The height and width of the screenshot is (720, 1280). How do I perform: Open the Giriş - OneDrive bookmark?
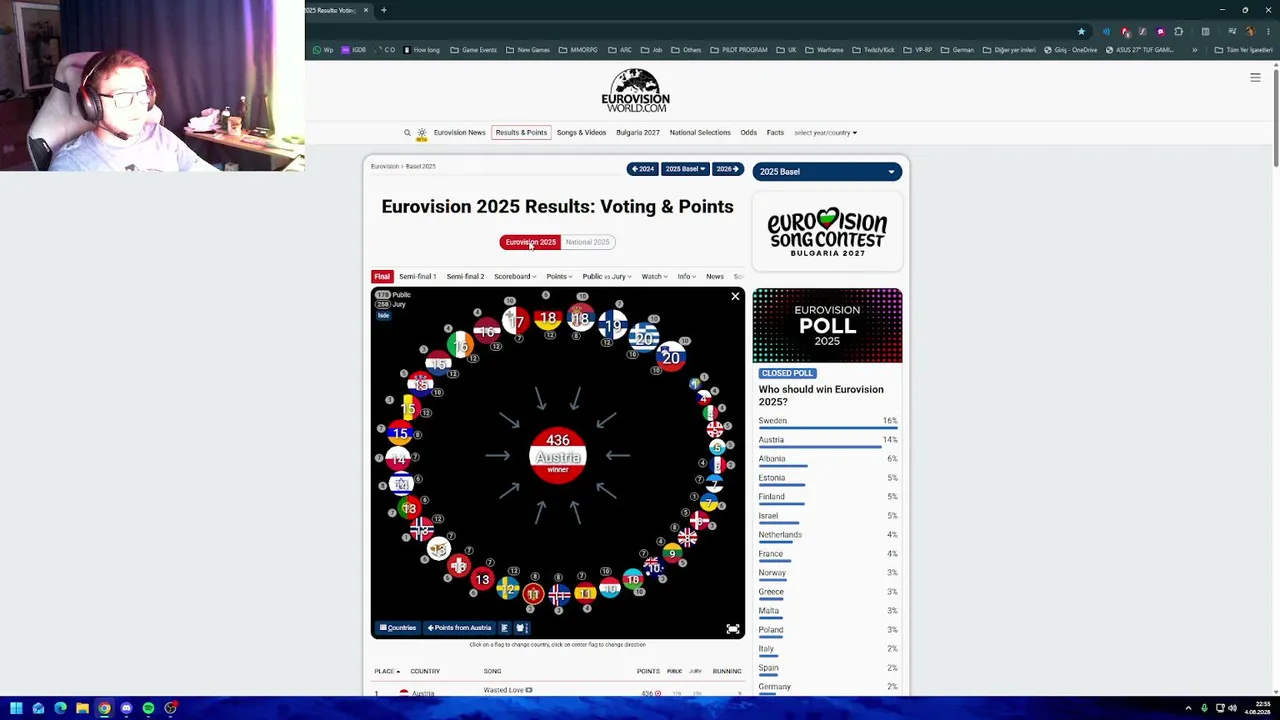1071,50
